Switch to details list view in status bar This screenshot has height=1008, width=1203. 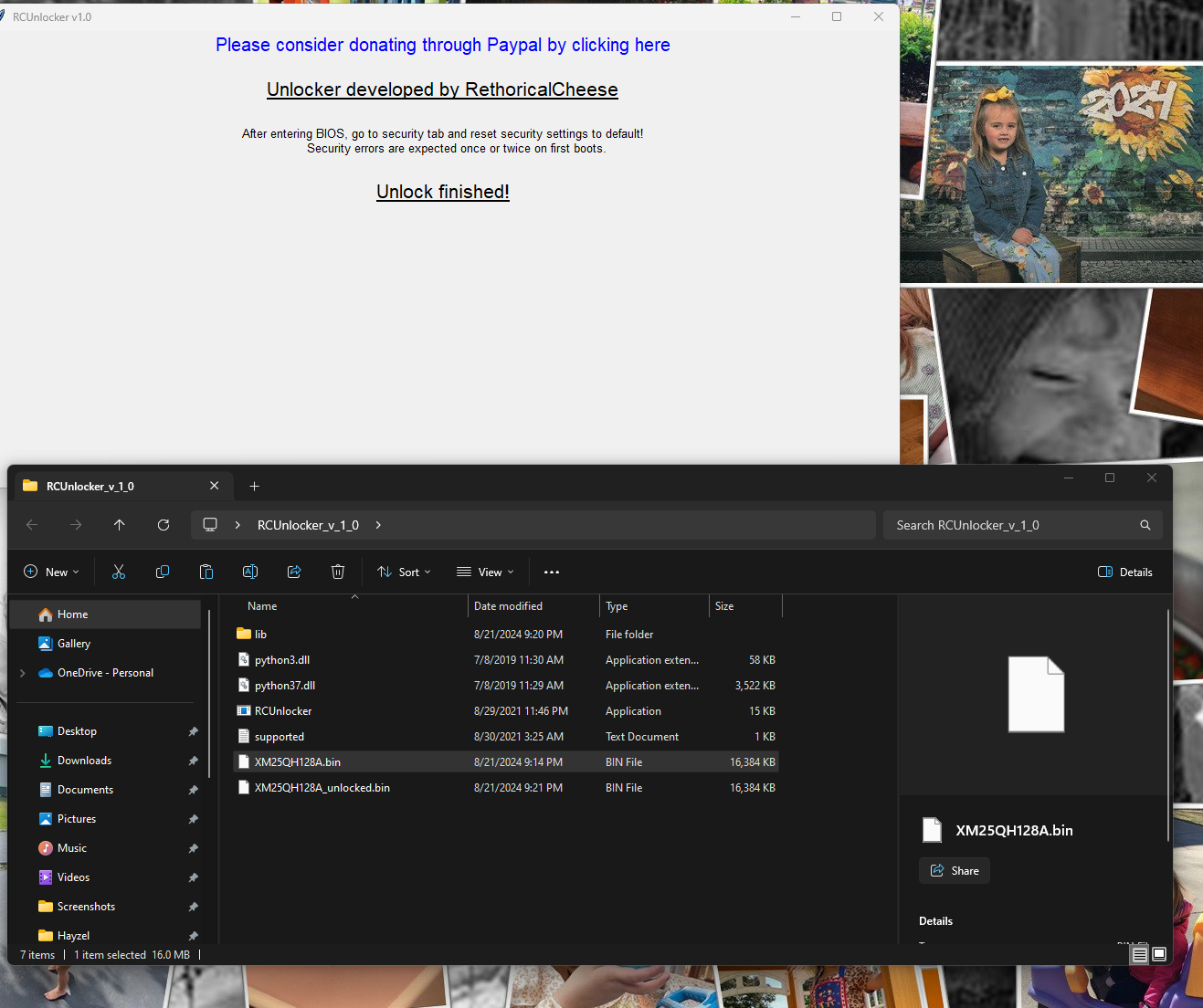[1139, 954]
